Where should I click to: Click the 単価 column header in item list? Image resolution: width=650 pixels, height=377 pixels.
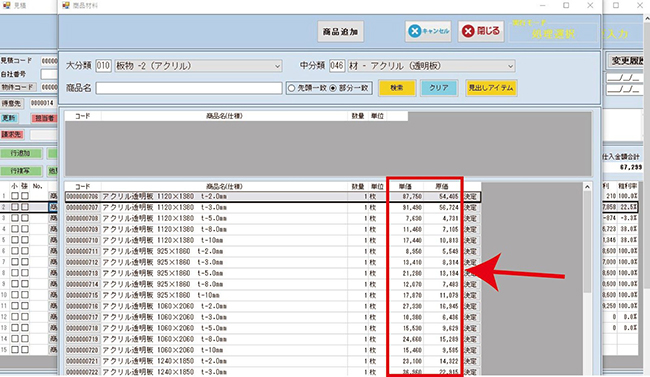coord(405,187)
